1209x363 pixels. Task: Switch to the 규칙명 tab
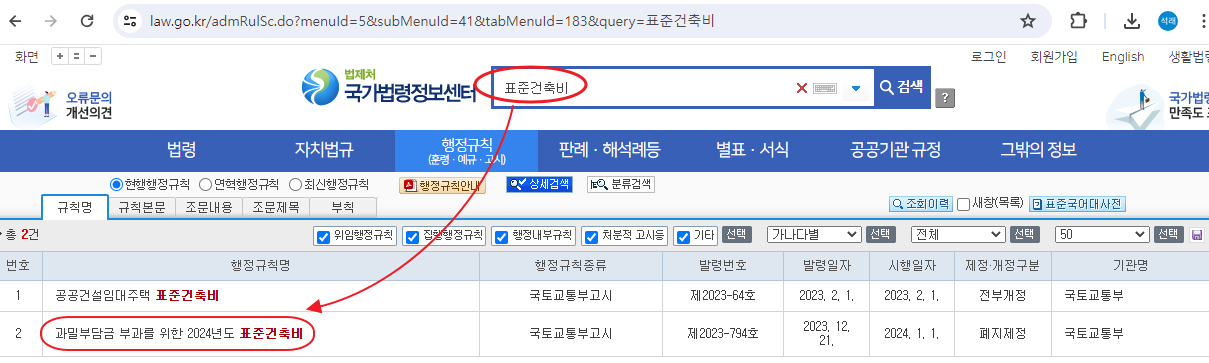click(75, 207)
